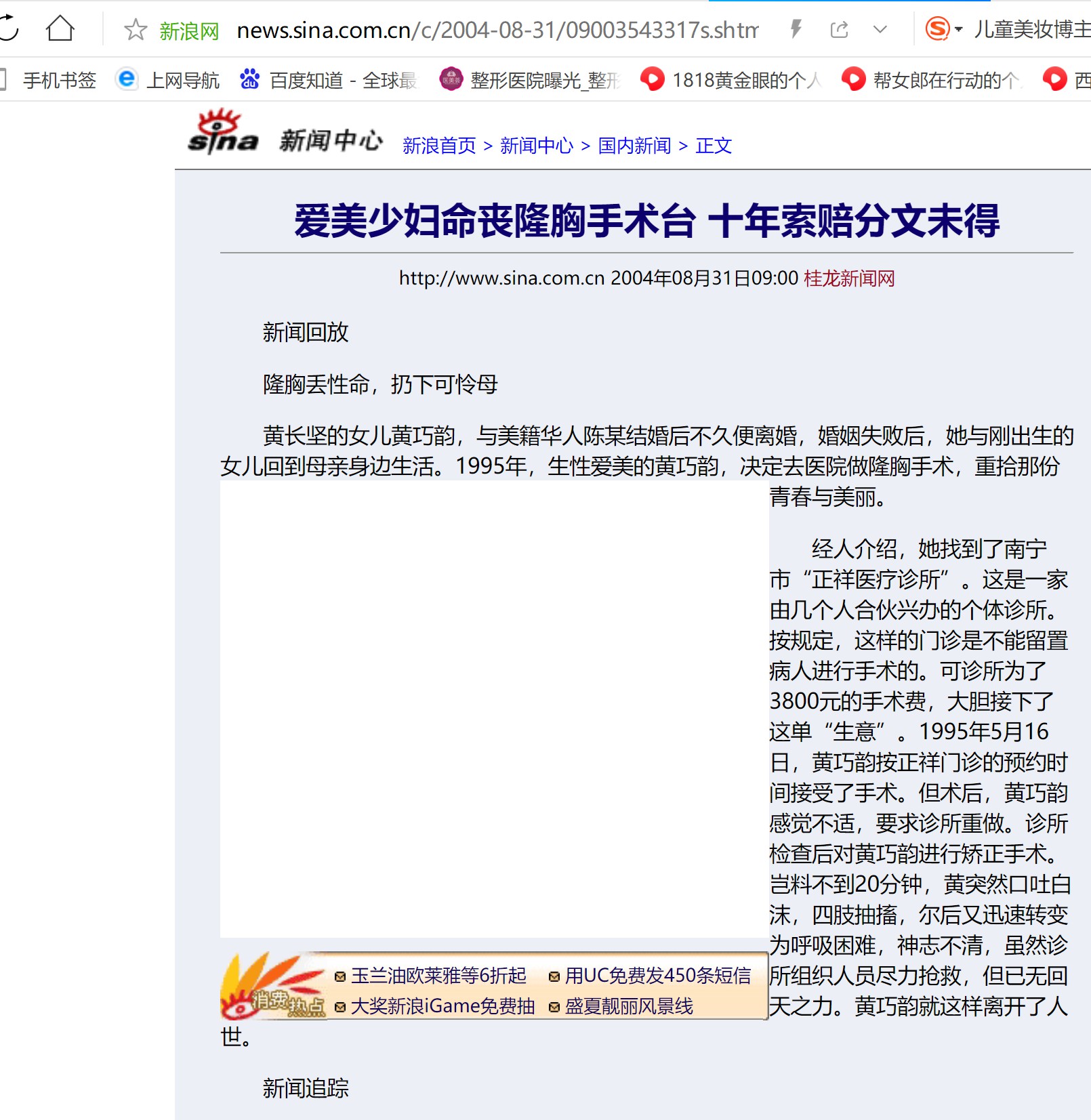
Task: Toggle the lightning speed mode icon
Action: coord(796,29)
